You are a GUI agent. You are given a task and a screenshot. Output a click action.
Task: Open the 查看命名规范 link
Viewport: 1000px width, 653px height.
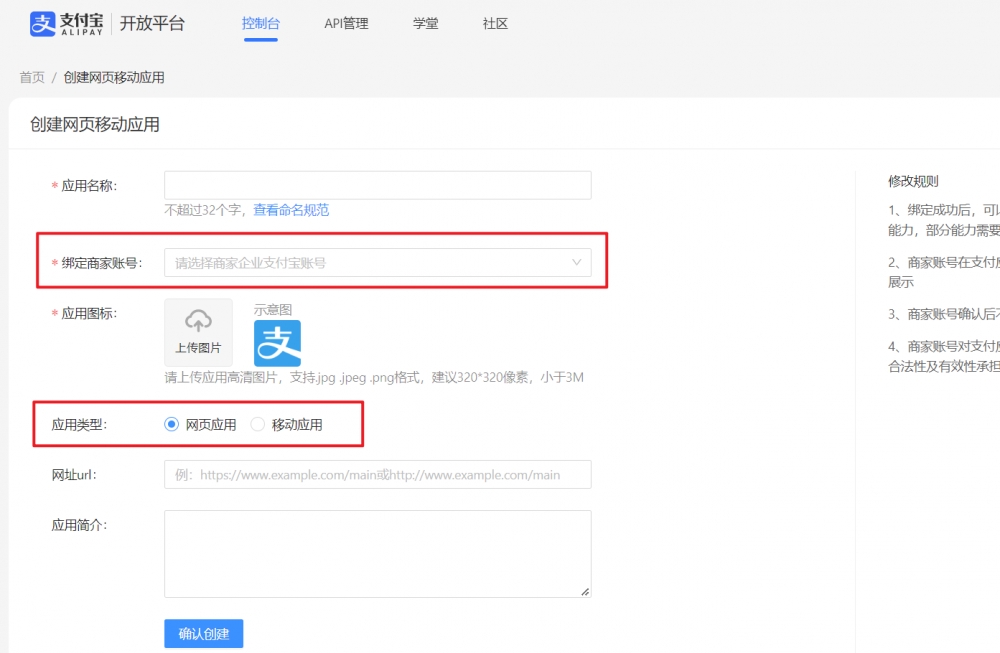(291, 210)
